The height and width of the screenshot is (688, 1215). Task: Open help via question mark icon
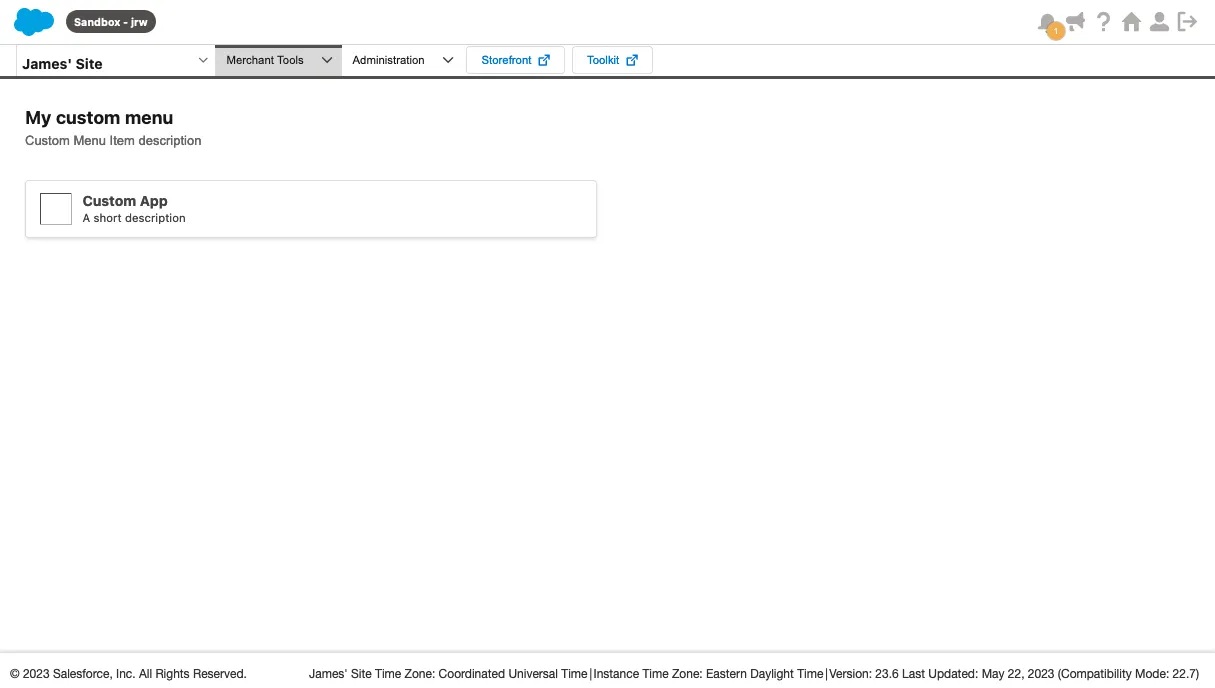pos(1103,22)
